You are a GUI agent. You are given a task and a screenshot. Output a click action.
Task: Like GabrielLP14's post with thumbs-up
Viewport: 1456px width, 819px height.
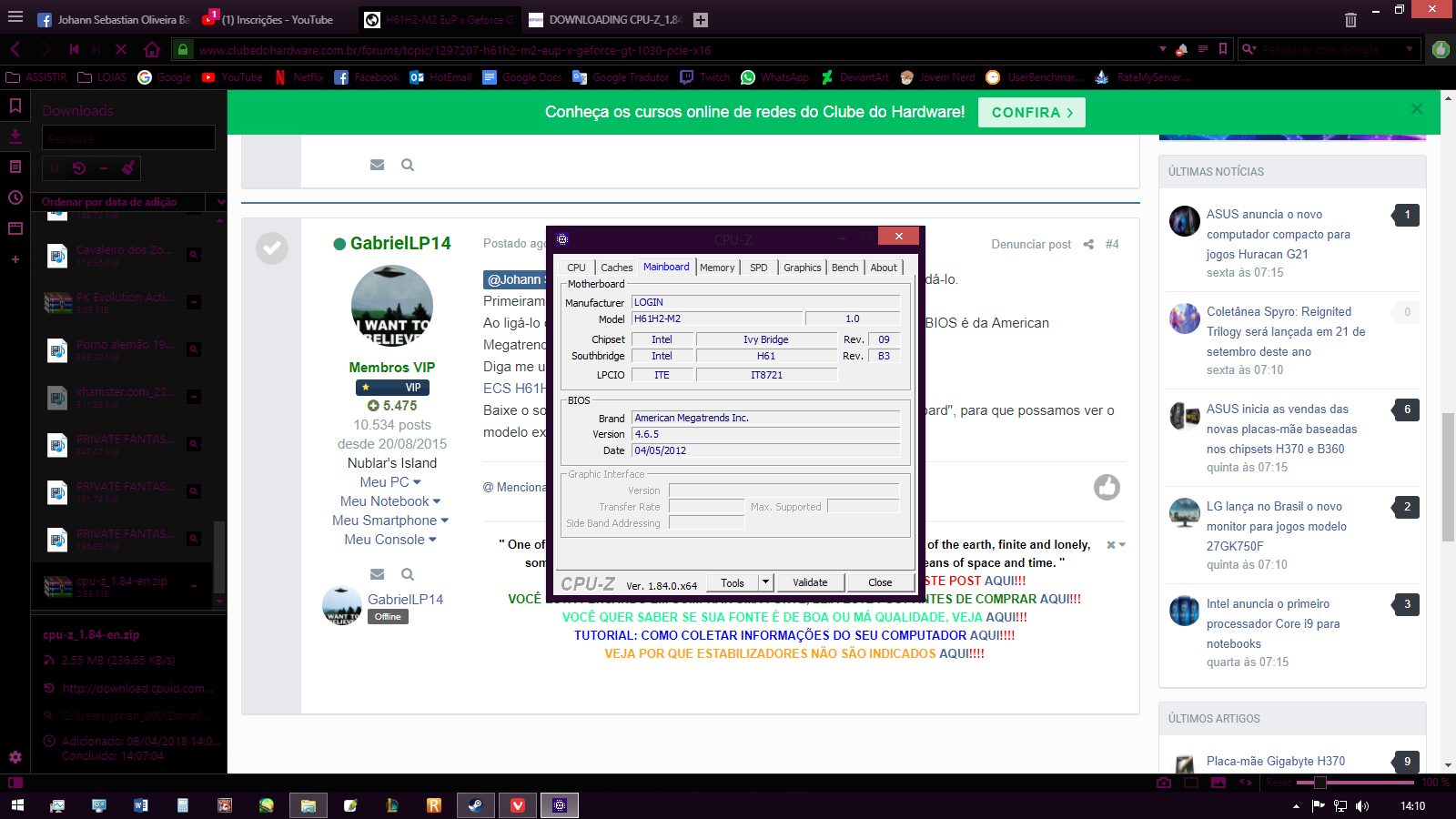(1107, 487)
